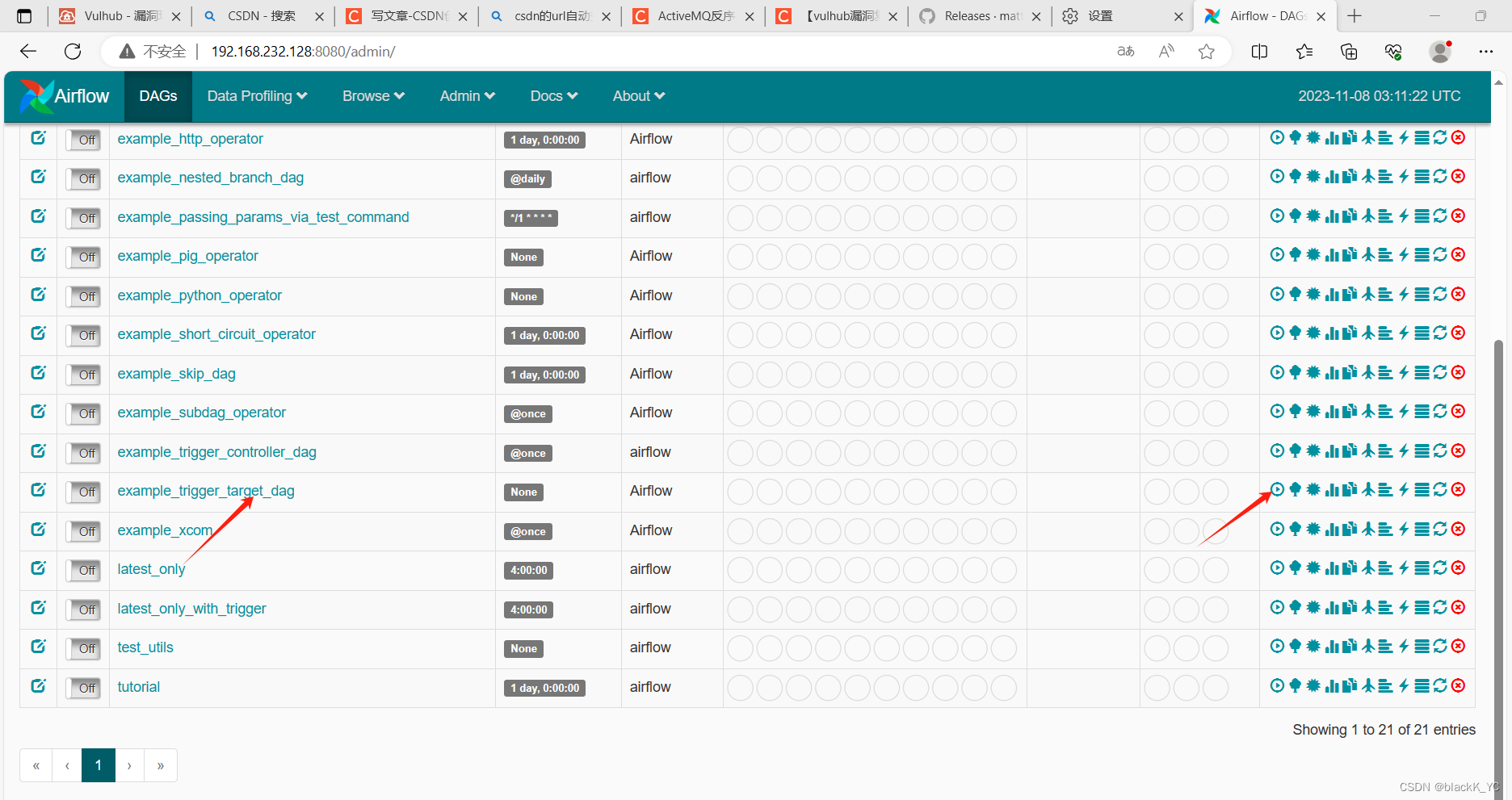Image resolution: width=1512 pixels, height=800 pixels.
Task: Enable the latest_only_with_trigger DAG
Action: (x=83, y=609)
